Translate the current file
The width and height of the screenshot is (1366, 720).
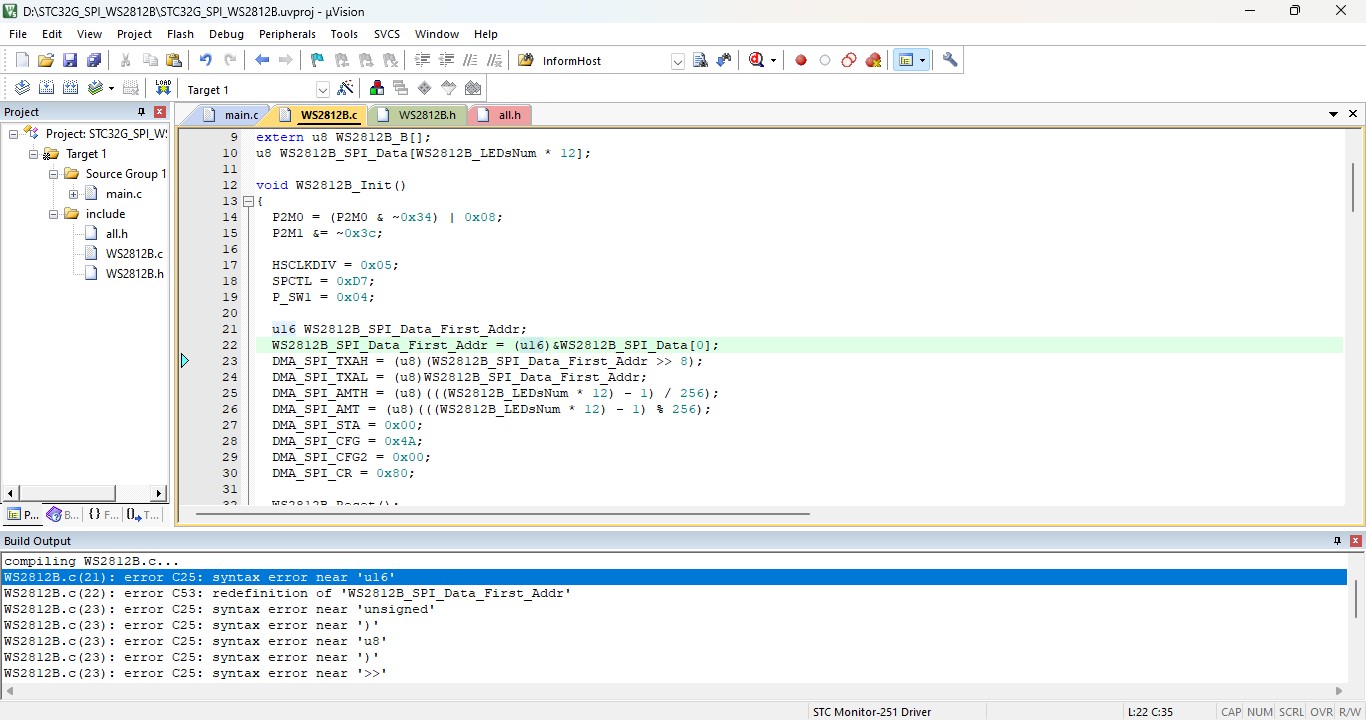click(22, 88)
